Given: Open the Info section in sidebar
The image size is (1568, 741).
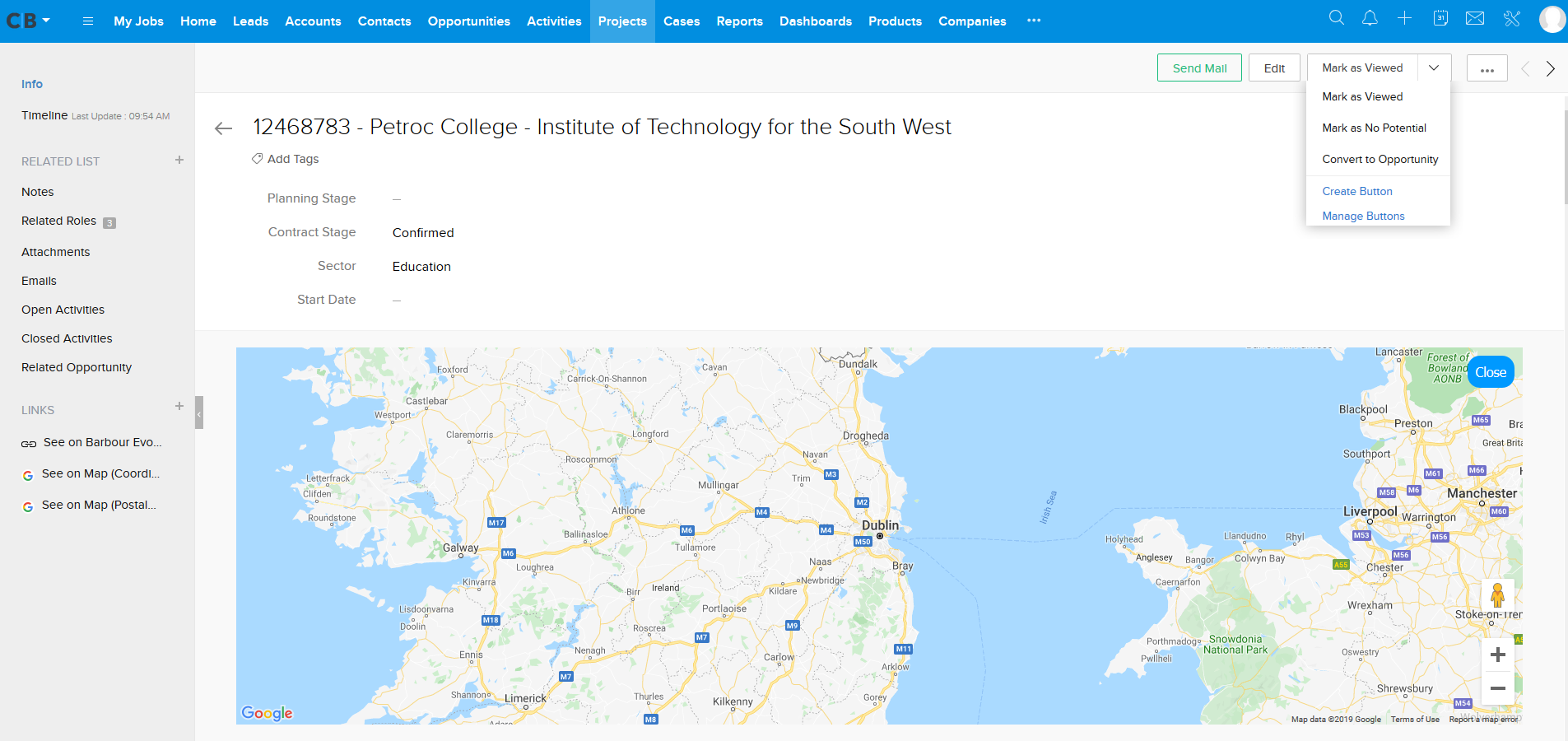Looking at the screenshot, I should click(32, 84).
